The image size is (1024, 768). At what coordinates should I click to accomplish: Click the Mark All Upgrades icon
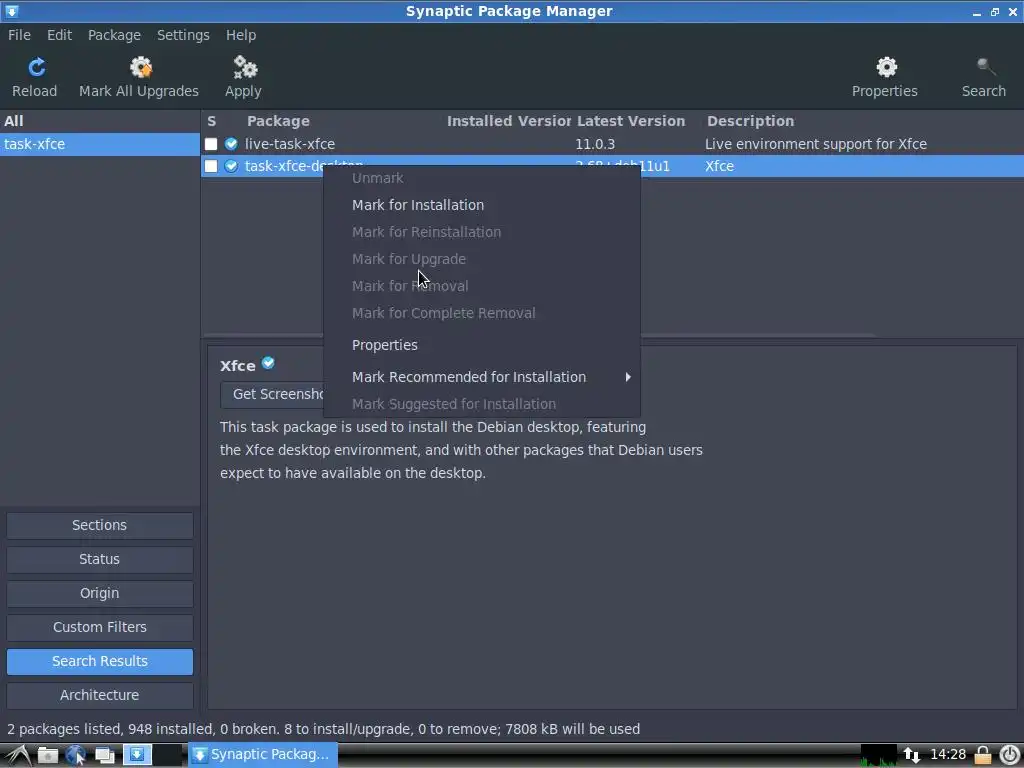click(x=140, y=67)
